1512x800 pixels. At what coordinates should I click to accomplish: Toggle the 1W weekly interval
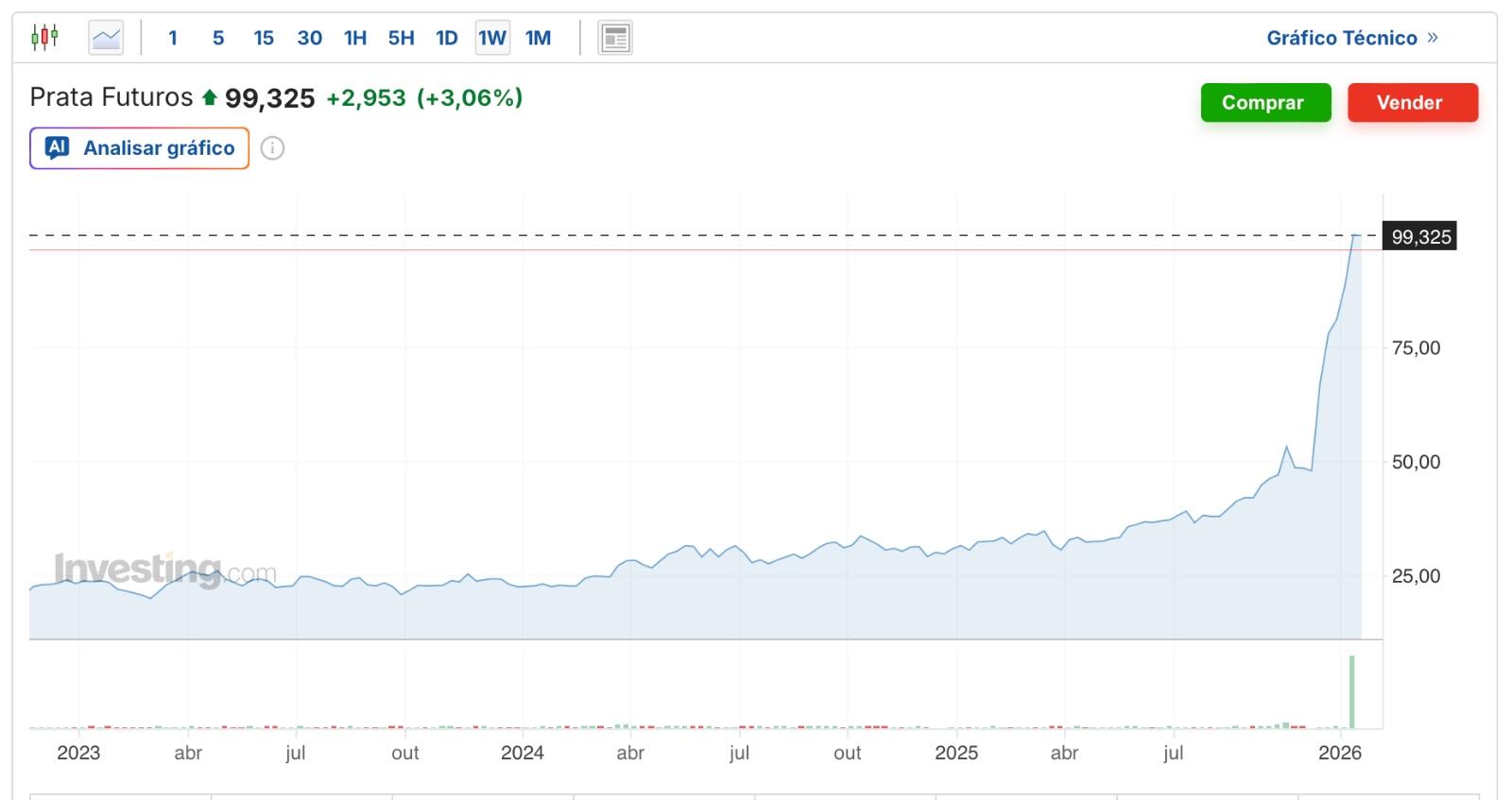tap(492, 38)
